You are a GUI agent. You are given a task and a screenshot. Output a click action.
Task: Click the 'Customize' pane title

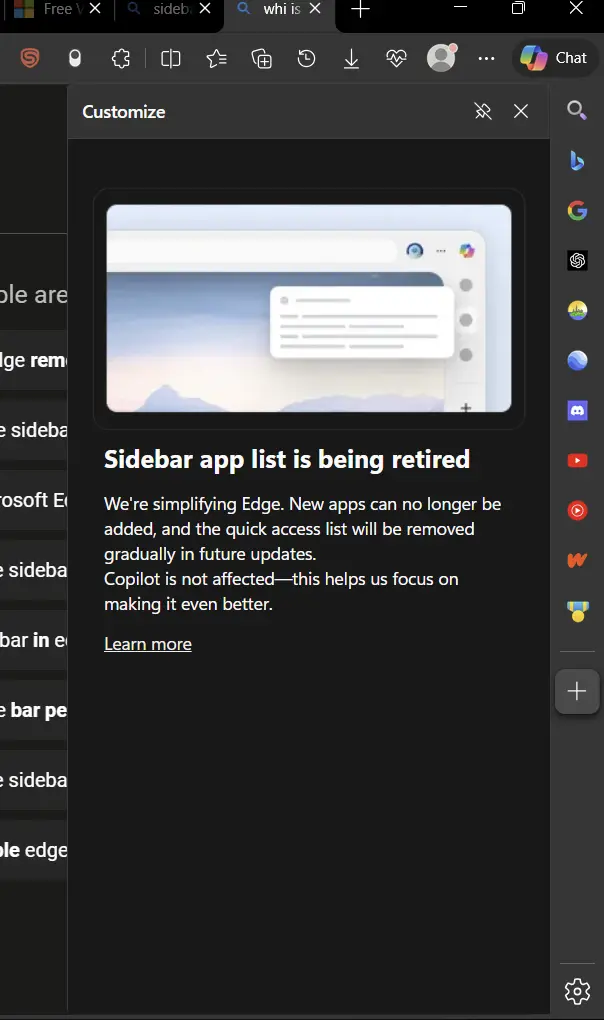coord(124,112)
